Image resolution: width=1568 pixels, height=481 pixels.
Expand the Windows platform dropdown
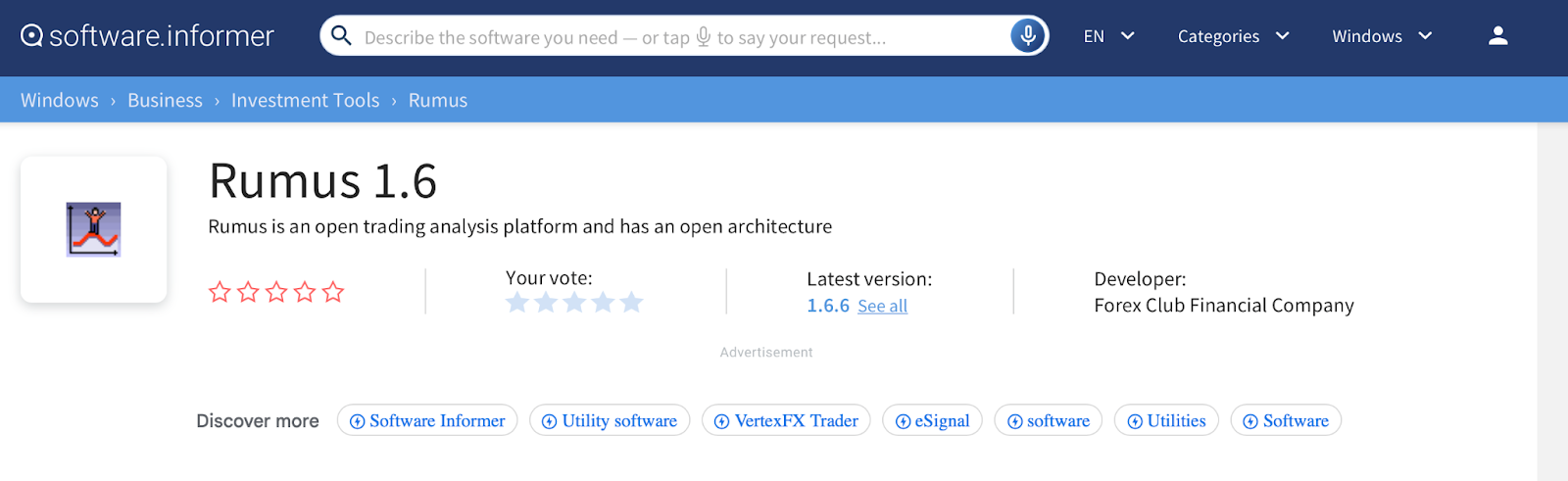click(1382, 36)
